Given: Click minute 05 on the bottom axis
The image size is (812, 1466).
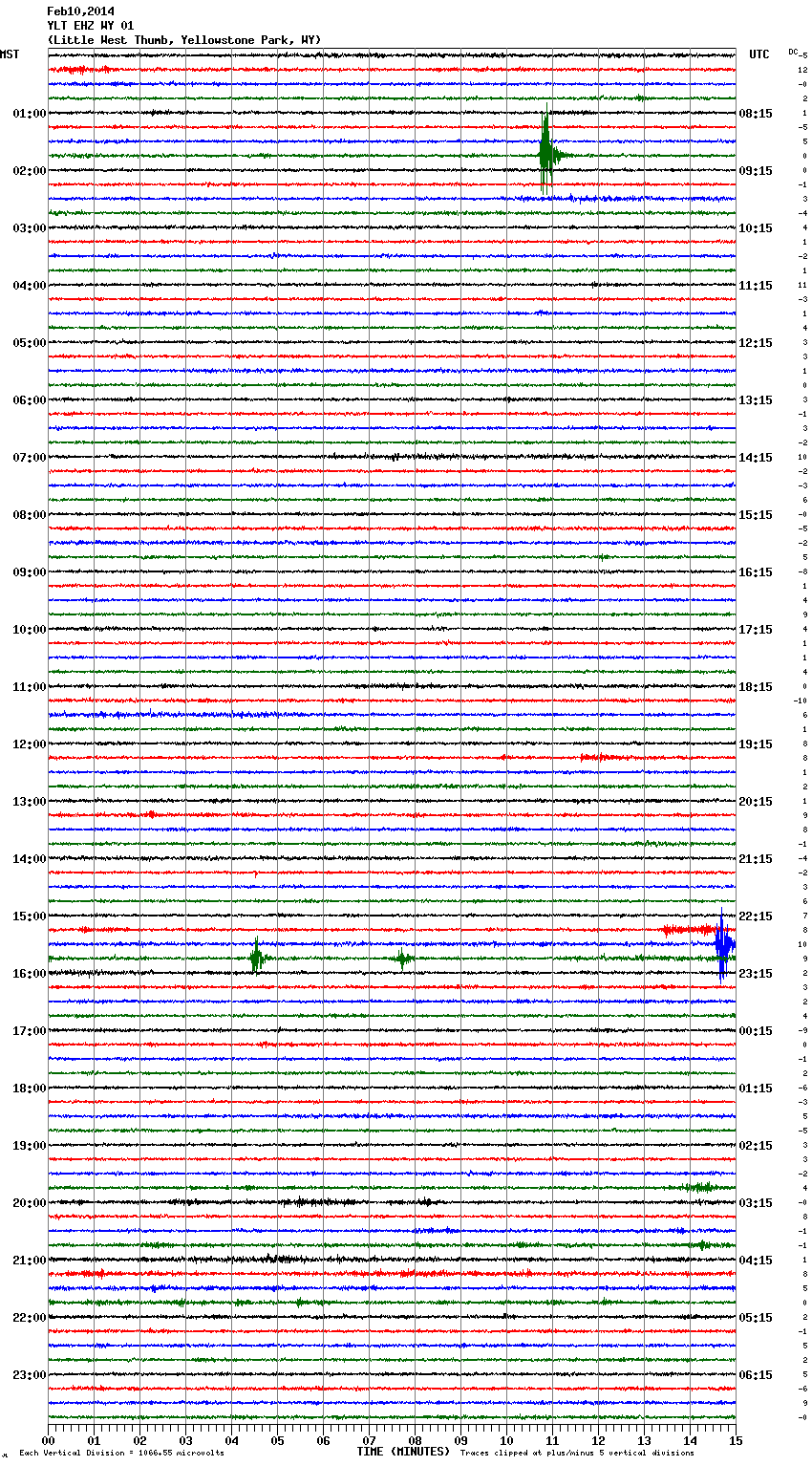Looking at the screenshot, I should click(x=277, y=1440).
